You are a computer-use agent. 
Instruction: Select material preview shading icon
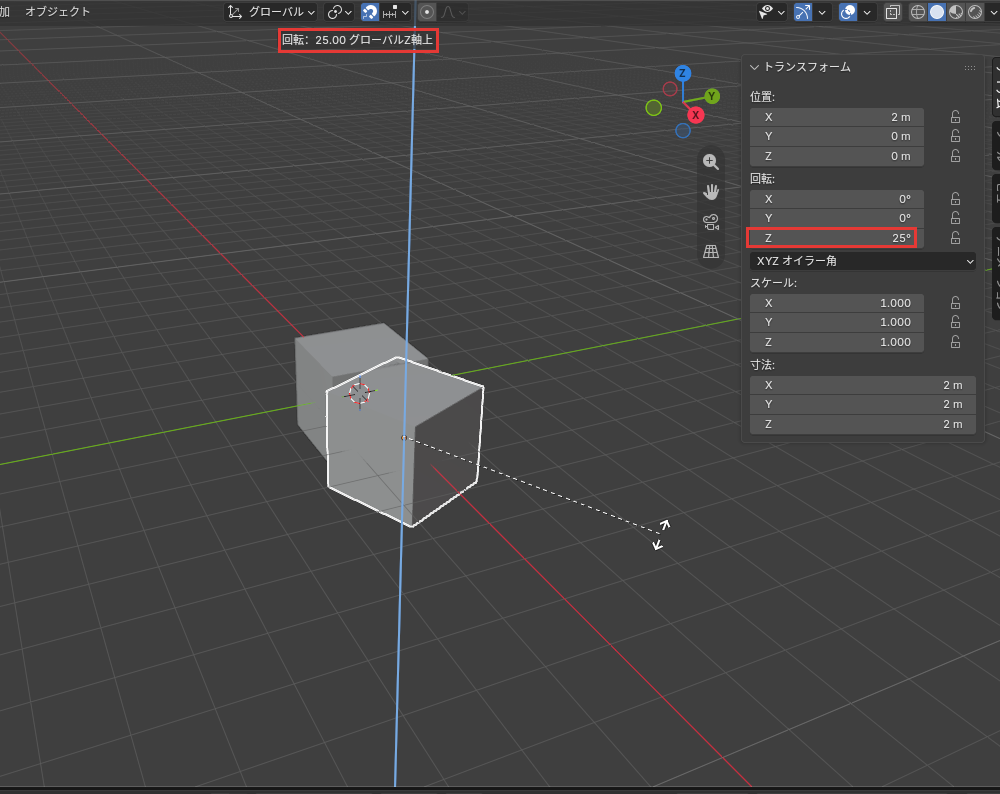pos(956,12)
